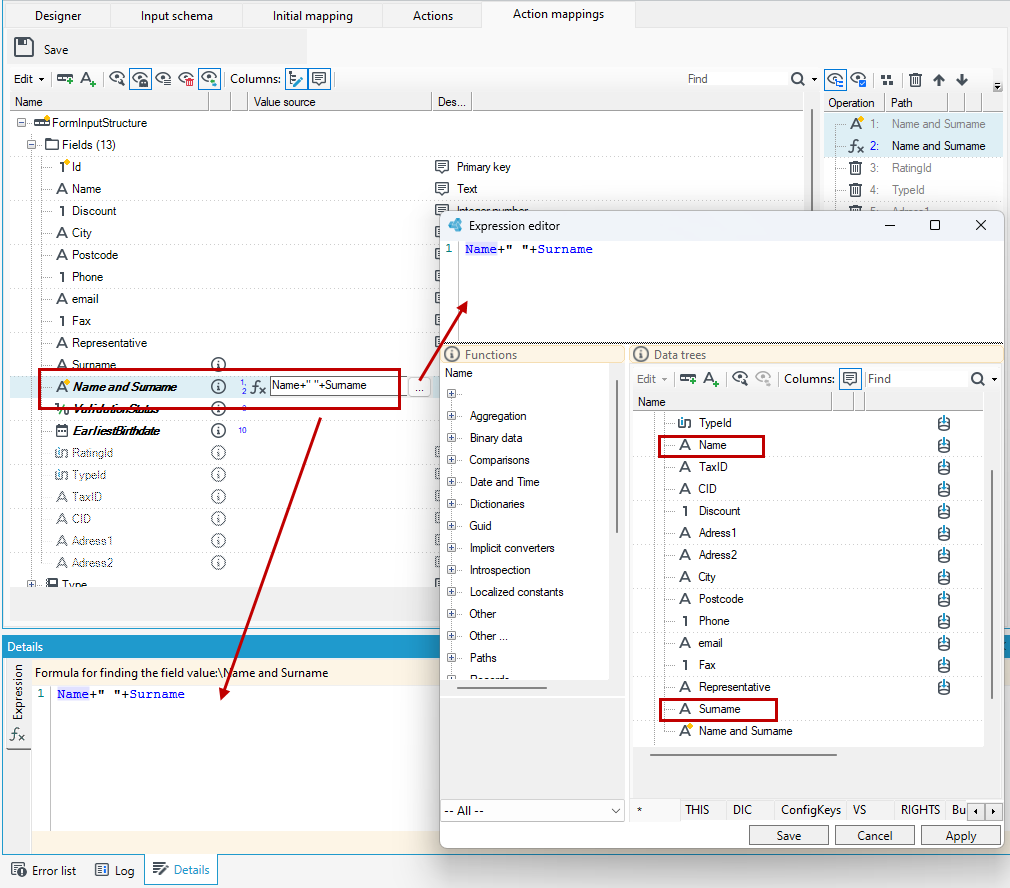The width and height of the screenshot is (1010, 888).
Task: Toggle the tree-edit column button beside Columns
Action: 296,79
